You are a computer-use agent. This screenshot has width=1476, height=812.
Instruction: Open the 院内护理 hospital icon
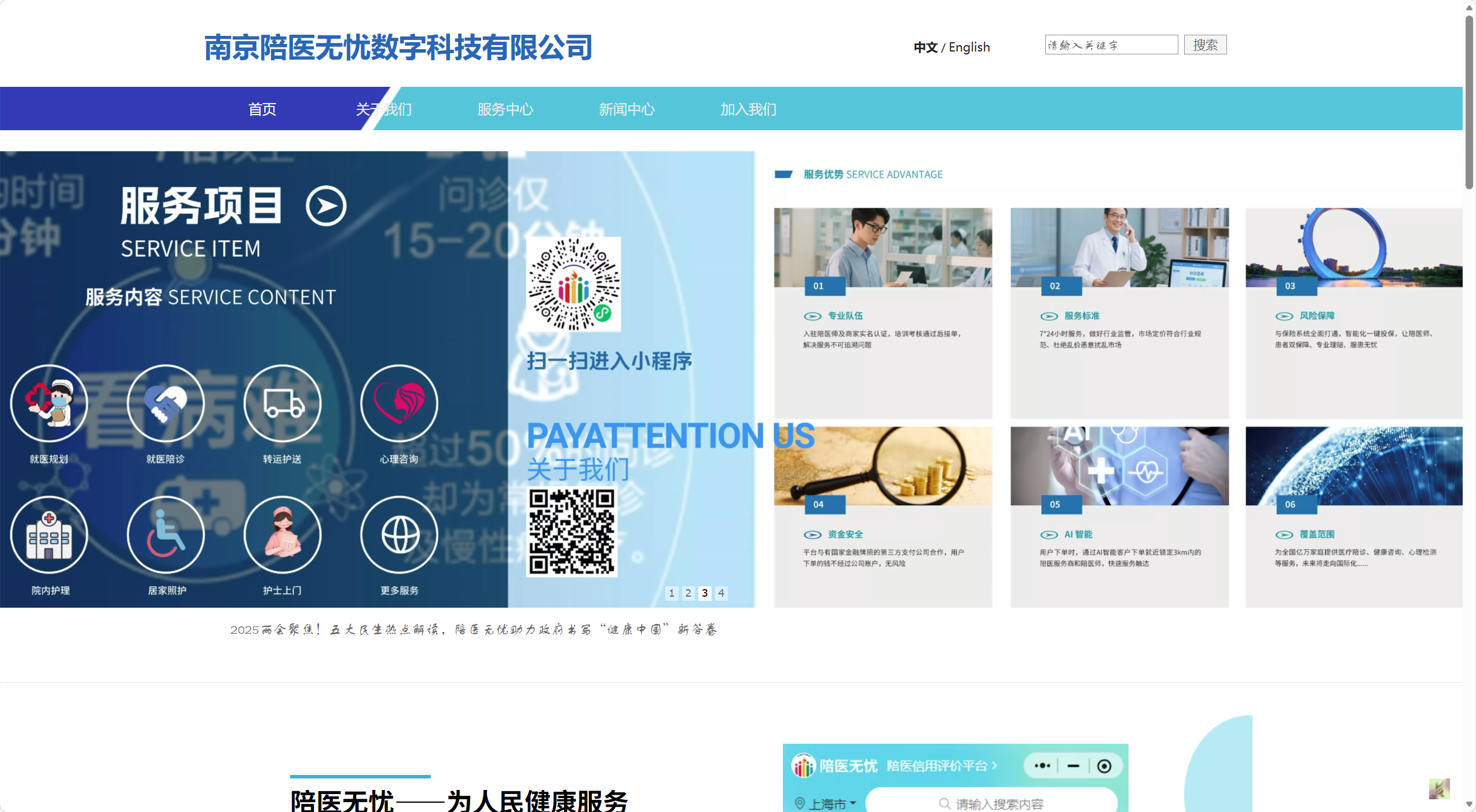pos(49,535)
